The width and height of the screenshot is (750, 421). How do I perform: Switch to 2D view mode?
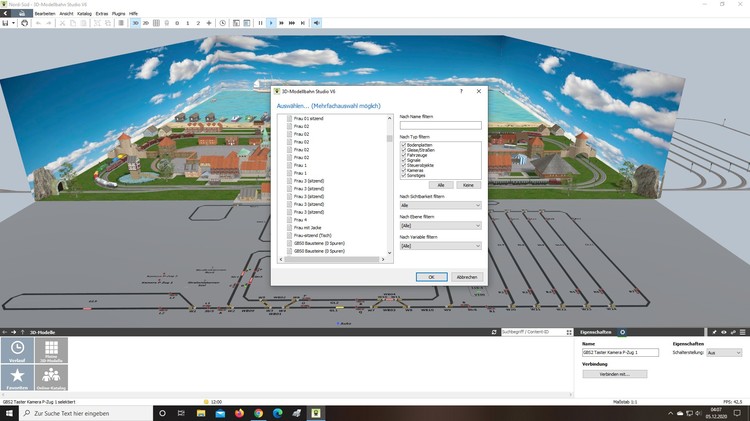coord(146,22)
